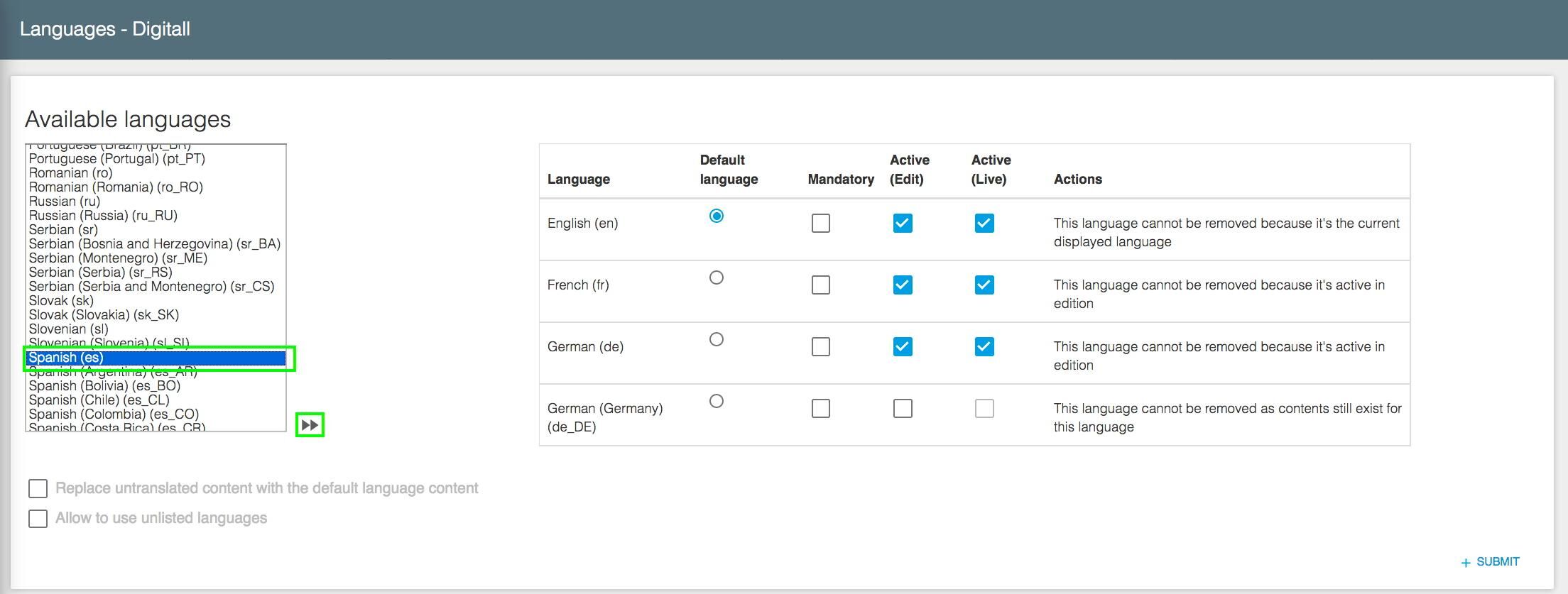Check Mandatory for French row

click(820, 285)
